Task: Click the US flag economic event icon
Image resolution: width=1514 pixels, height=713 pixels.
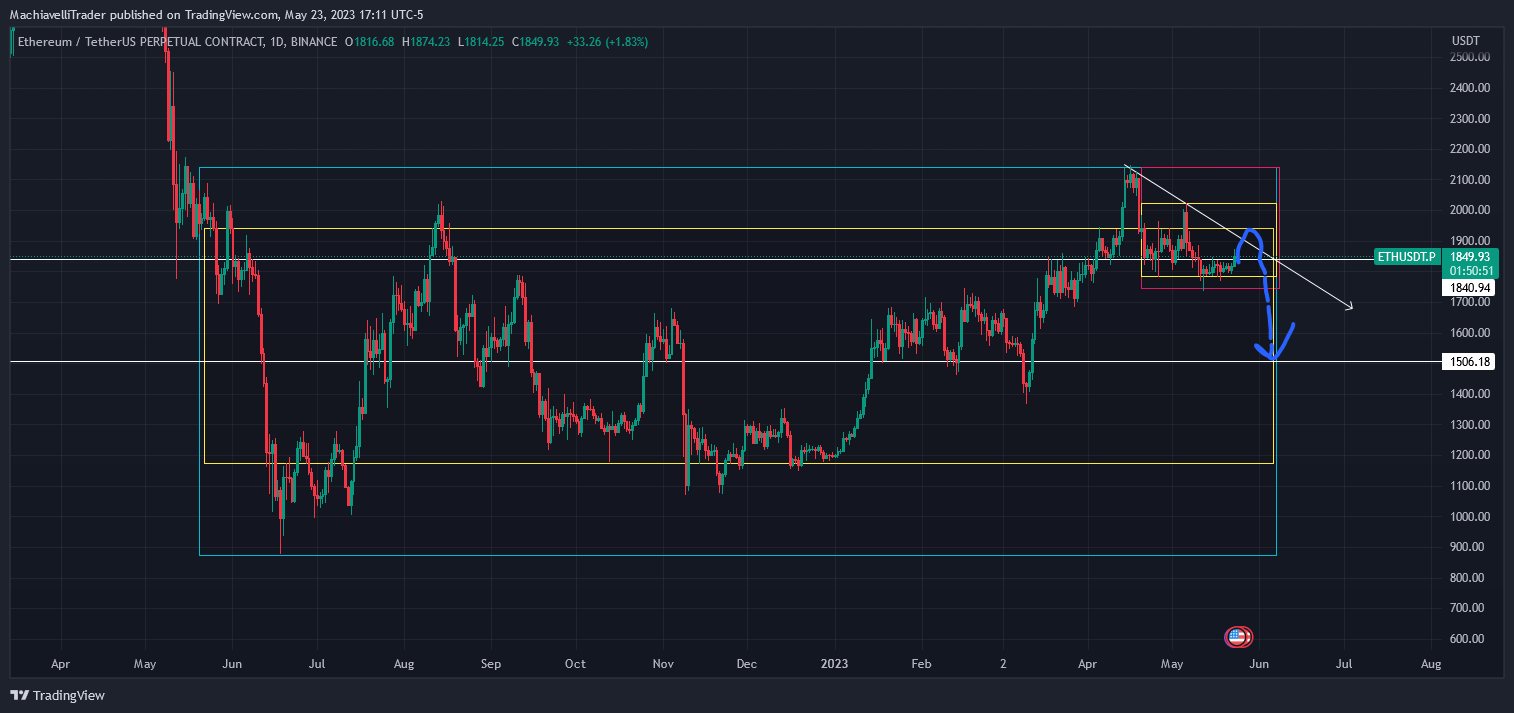Action: click(1238, 636)
